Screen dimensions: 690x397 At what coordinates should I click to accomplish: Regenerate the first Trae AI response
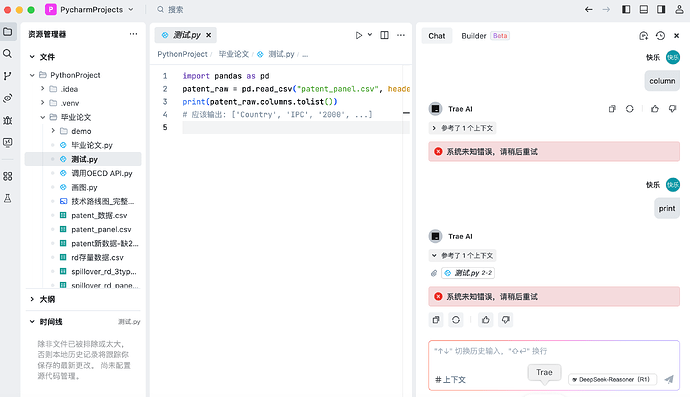pyautogui.click(x=630, y=109)
